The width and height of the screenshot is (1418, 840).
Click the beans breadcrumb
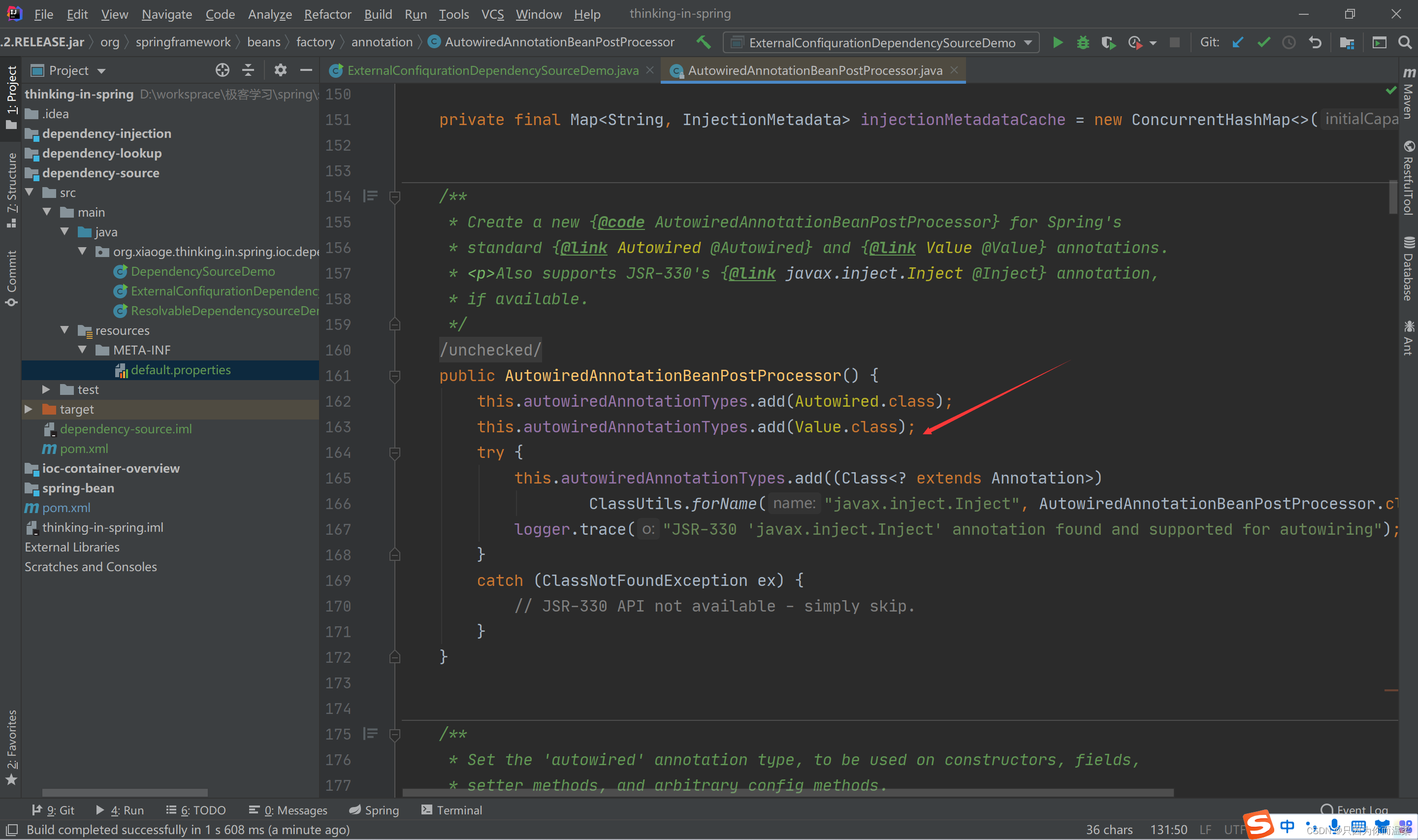tap(264, 42)
